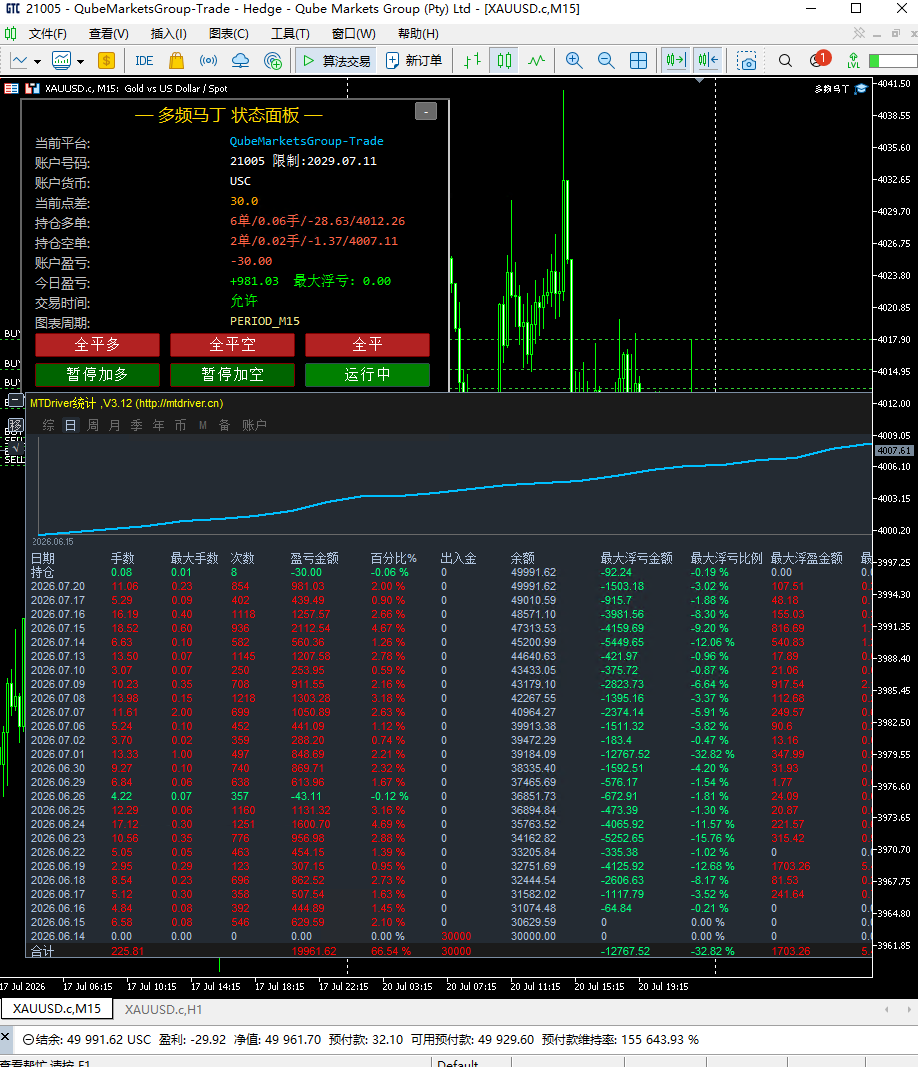Click the zoom out magnifier icon
The height and width of the screenshot is (1067, 918).
click(x=606, y=61)
